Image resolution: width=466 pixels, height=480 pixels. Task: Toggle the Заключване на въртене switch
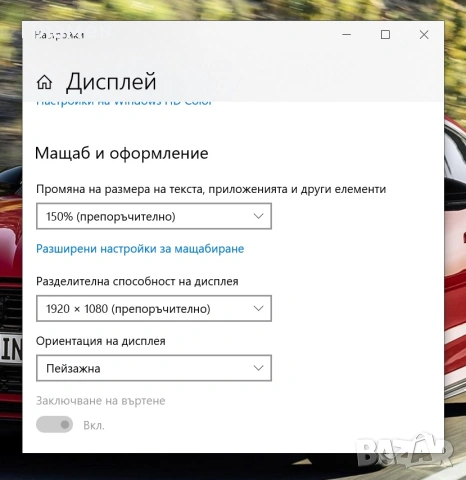click(54, 425)
